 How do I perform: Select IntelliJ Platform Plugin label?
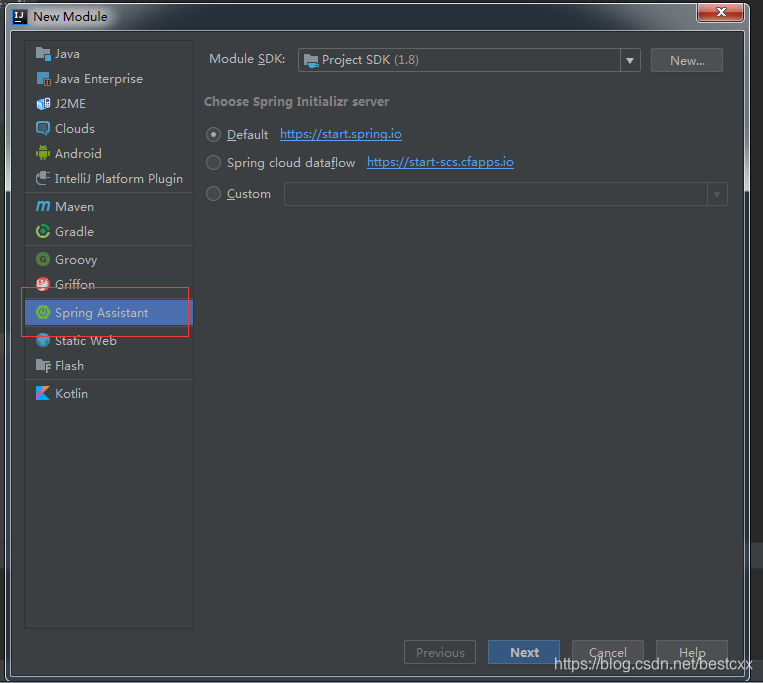[119, 179]
